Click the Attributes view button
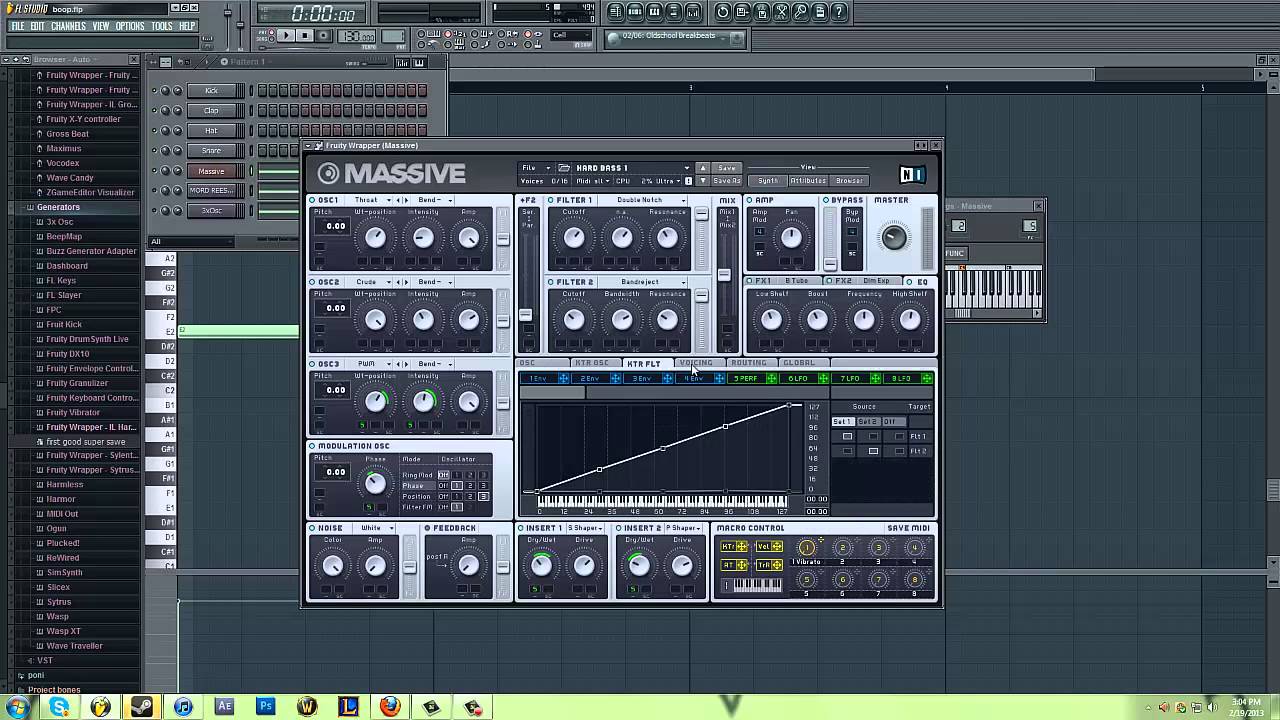This screenshot has height=720, width=1280. pyautogui.click(x=808, y=181)
